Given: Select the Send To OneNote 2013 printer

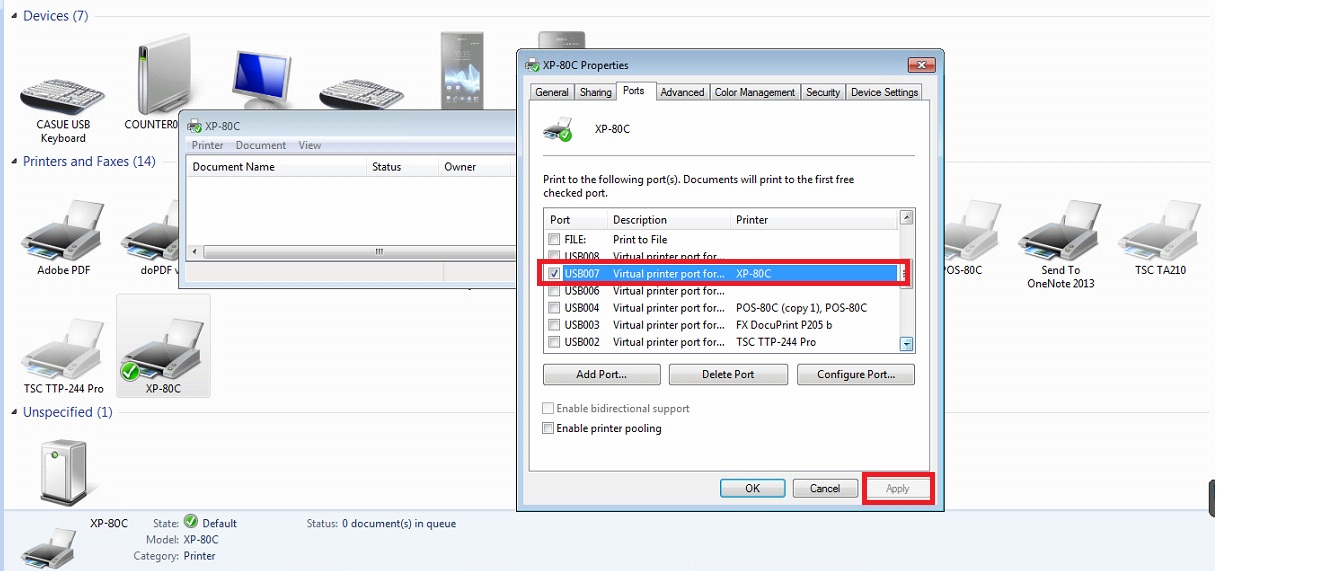Looking at the screenshot, I should 1060,233.
